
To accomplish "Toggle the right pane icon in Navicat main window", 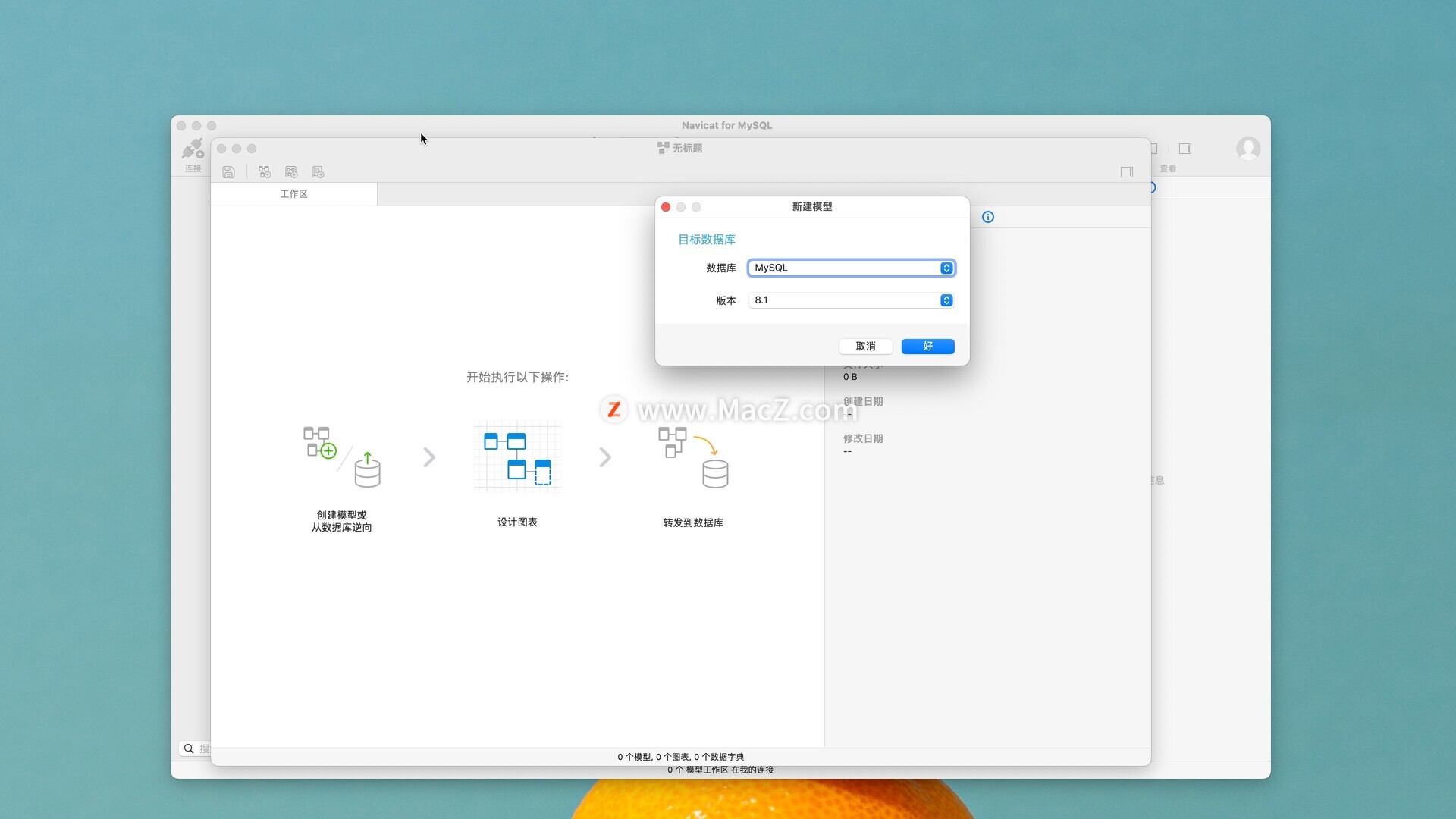I will click(x=1185, y=149).
